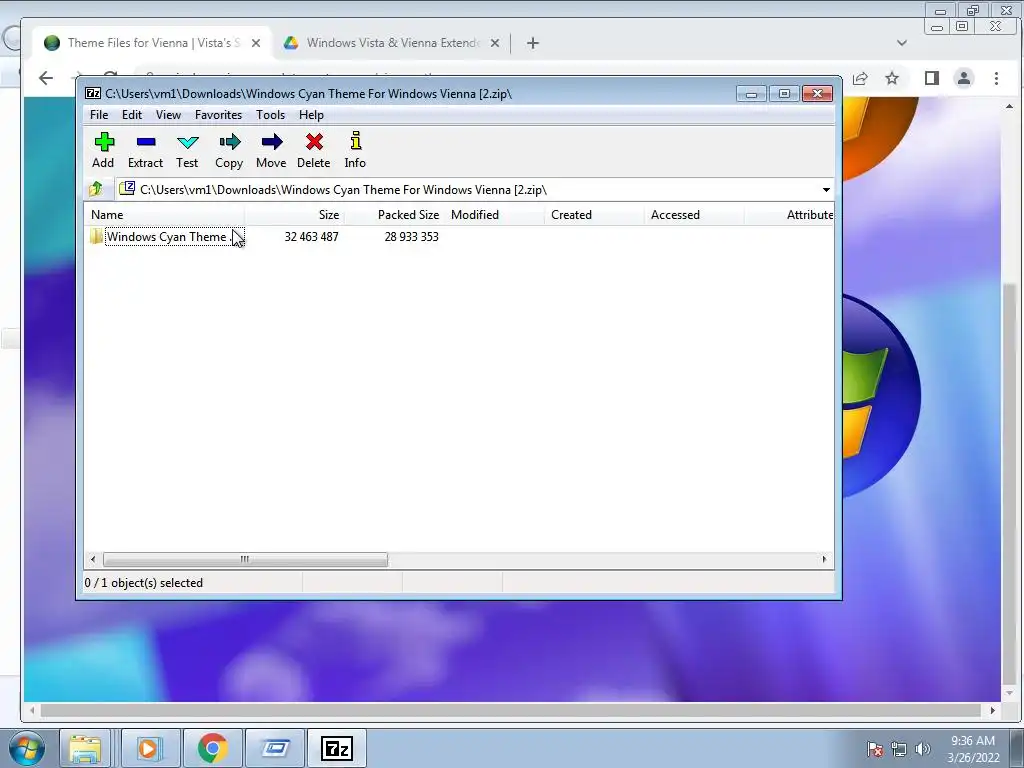This screenshot has height=768, width=1024.
Task: Click the 7-Zip scrollbar right arrow
Action: pos(824,560)
